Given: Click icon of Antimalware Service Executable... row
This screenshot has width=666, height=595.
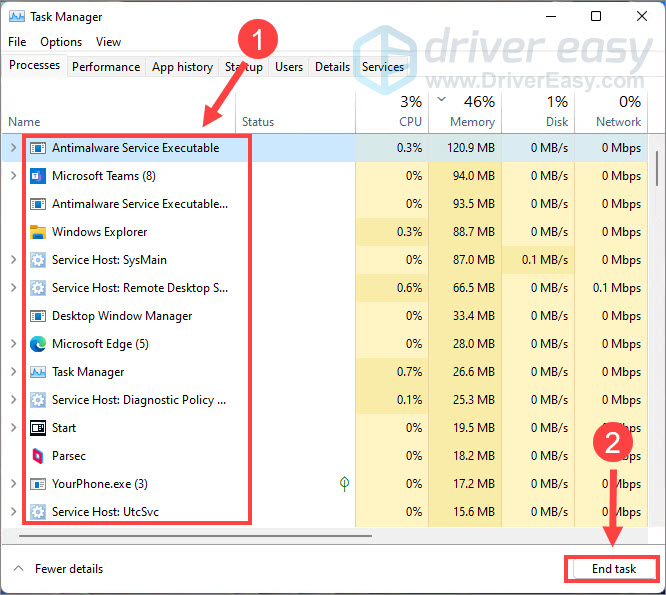Looking at the screenshot, I should [x=38, y=204].
